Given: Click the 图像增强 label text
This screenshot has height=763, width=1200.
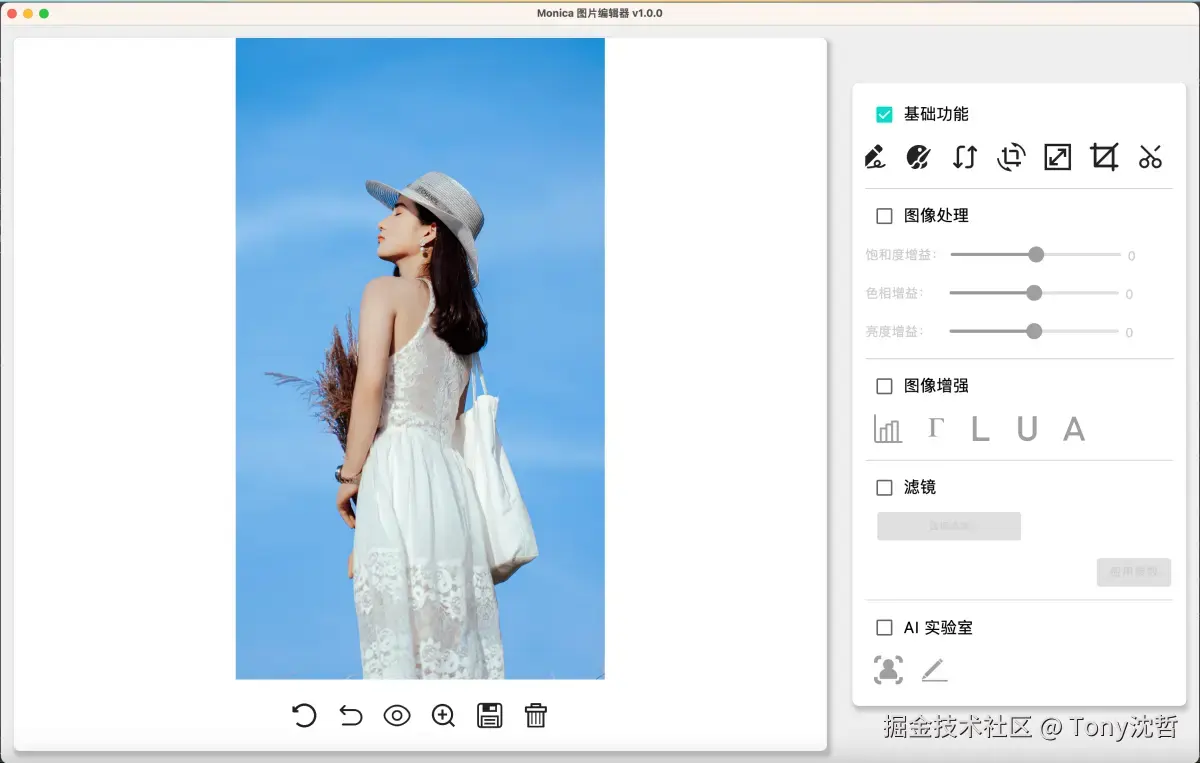Looking at the screenshot, I should [936, 386].
